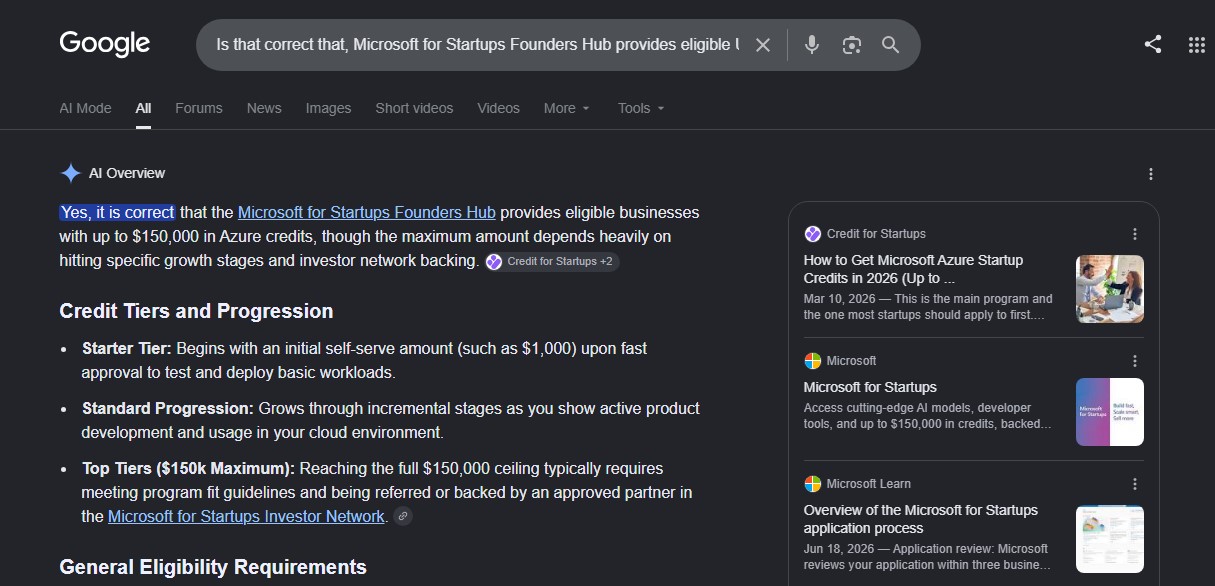The image size is (1215, 586).
Task: Expand the More dropdown
Action: click(567, 108)
